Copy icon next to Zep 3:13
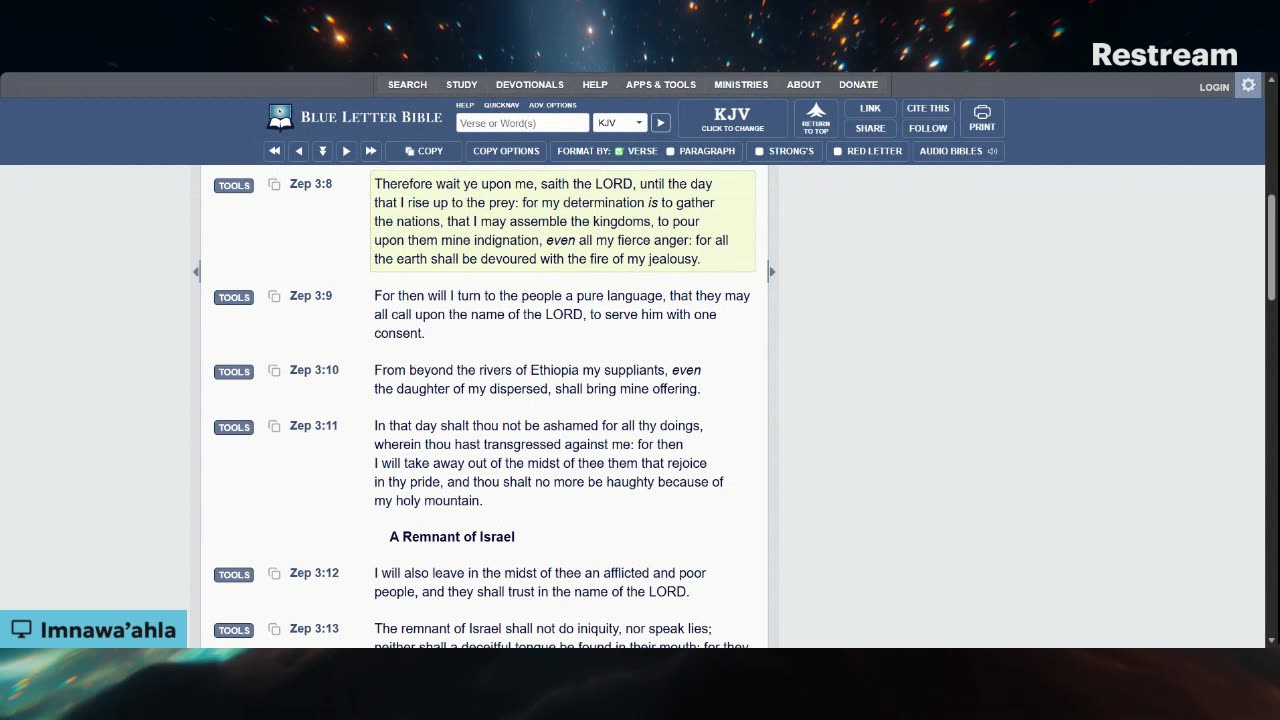This screenshot has width=1280, height=720. (x=274, y=630)
